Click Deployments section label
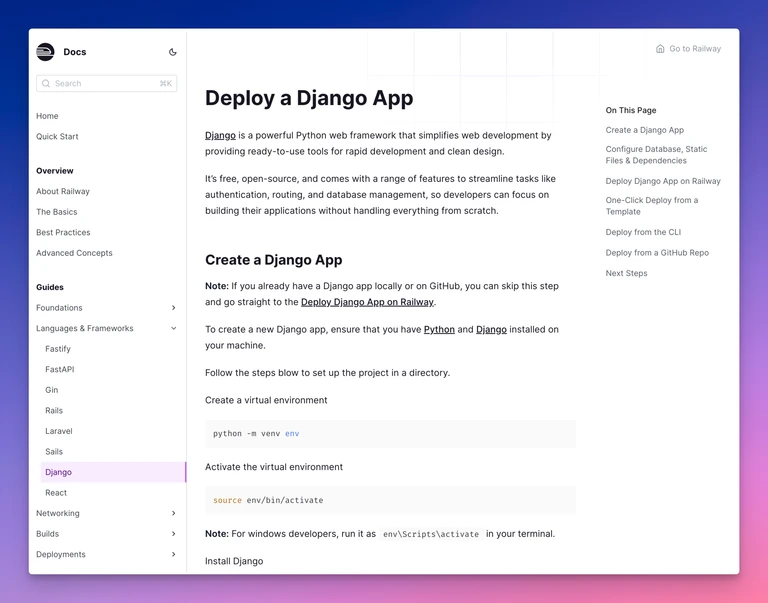Viewport: 768px width, 603px height. coord(61,555)
